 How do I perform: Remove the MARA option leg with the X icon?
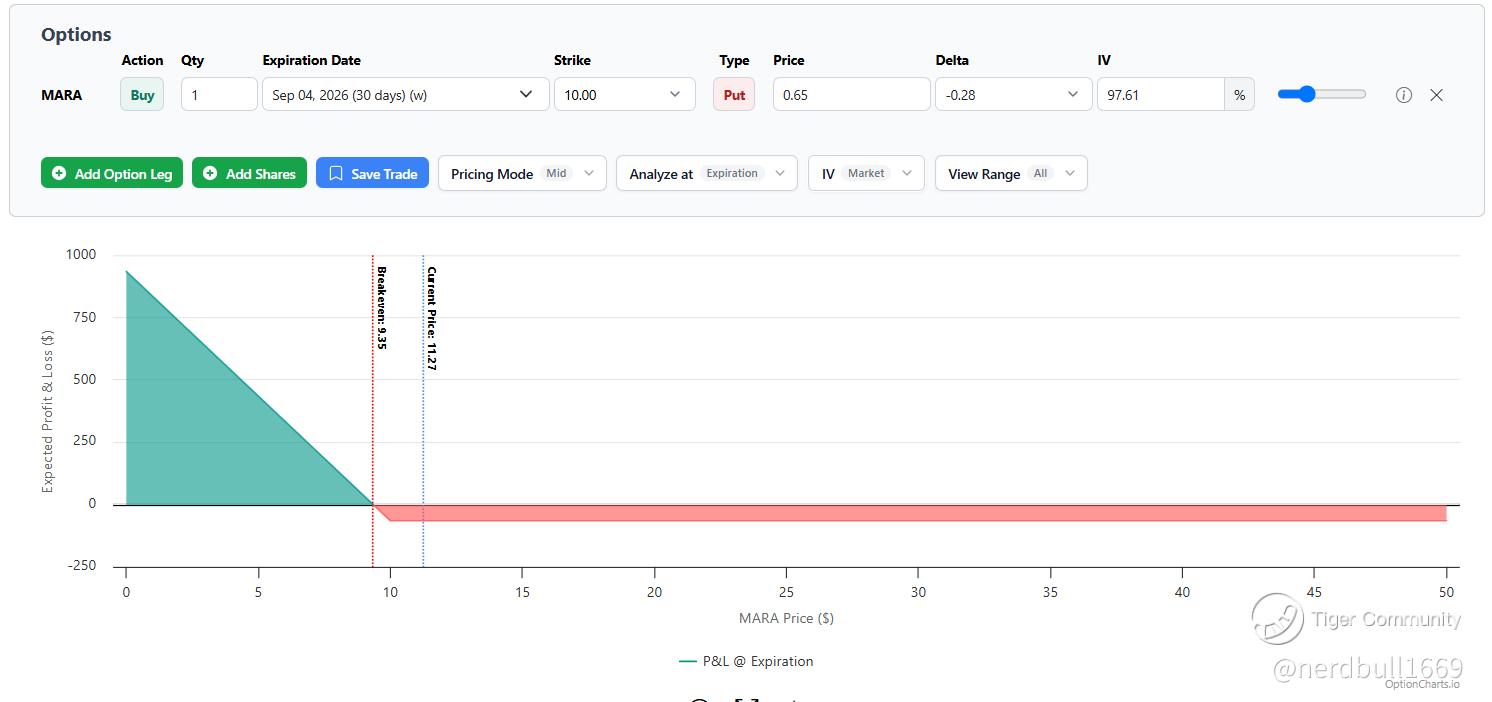click(x=1437, y=95)
